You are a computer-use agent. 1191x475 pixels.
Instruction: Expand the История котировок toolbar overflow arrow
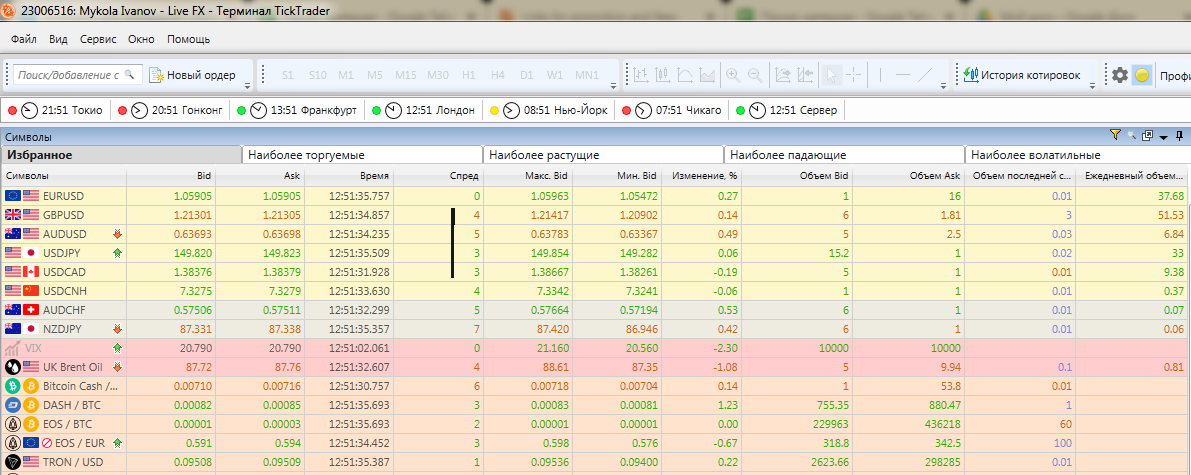[x=1092, y=87]
